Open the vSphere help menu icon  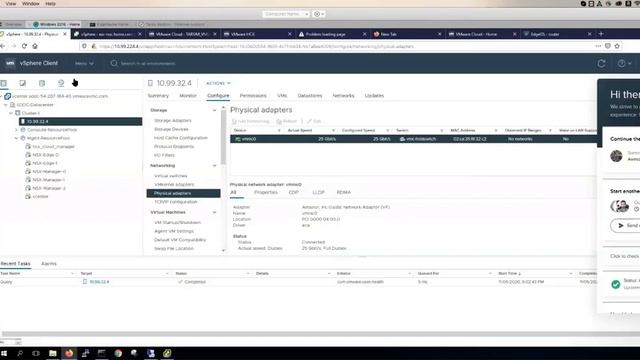pyautogui.click(x=622, y=63)
